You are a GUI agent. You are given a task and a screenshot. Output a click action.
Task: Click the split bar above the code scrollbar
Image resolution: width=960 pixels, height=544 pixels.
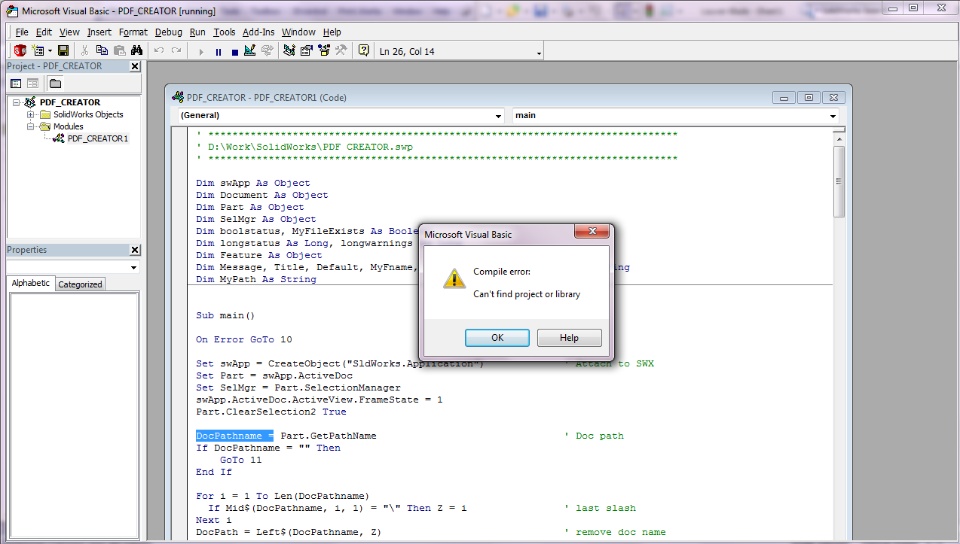click(839, 130)
